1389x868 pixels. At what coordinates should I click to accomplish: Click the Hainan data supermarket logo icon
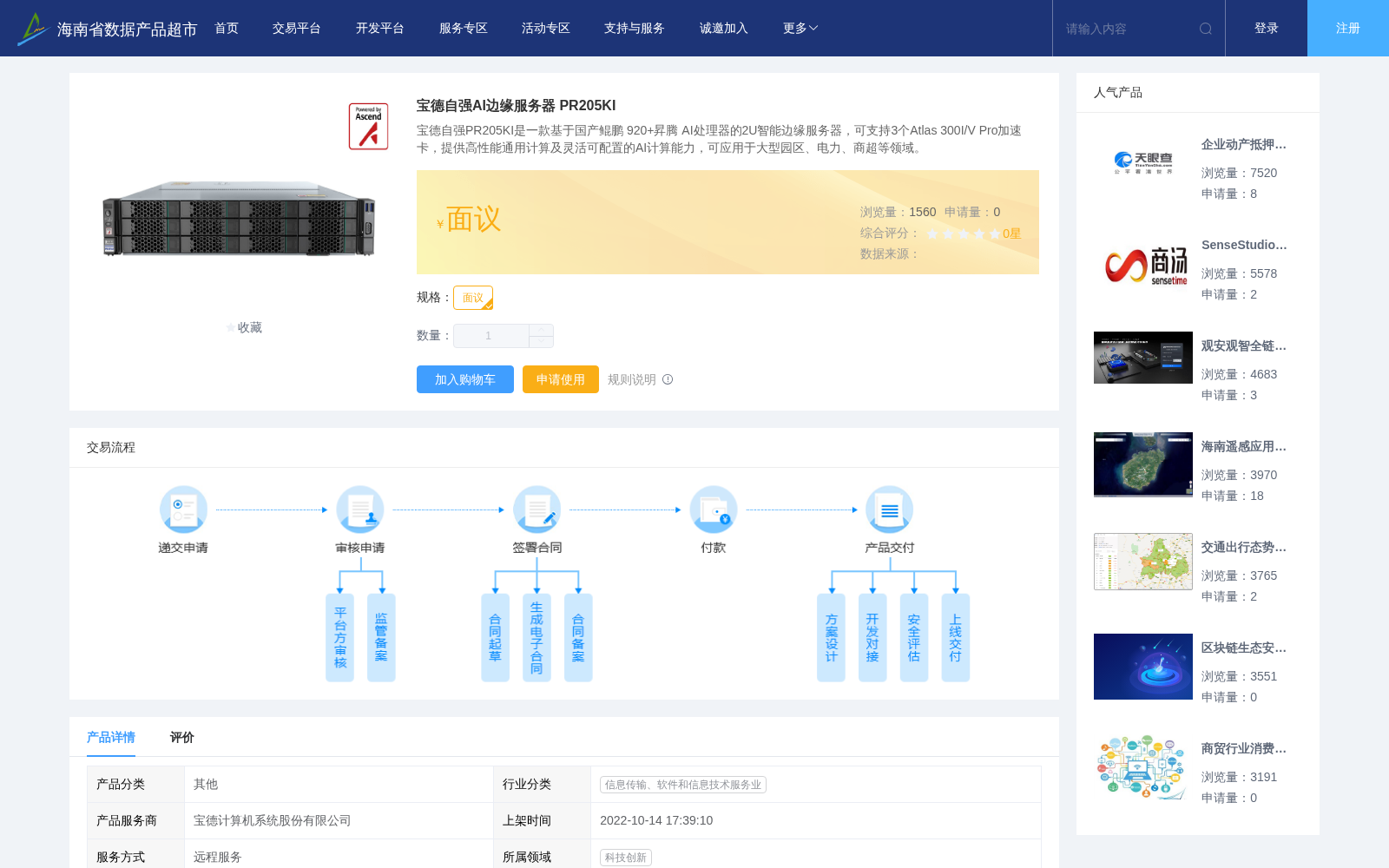click(x=32, y=29)
